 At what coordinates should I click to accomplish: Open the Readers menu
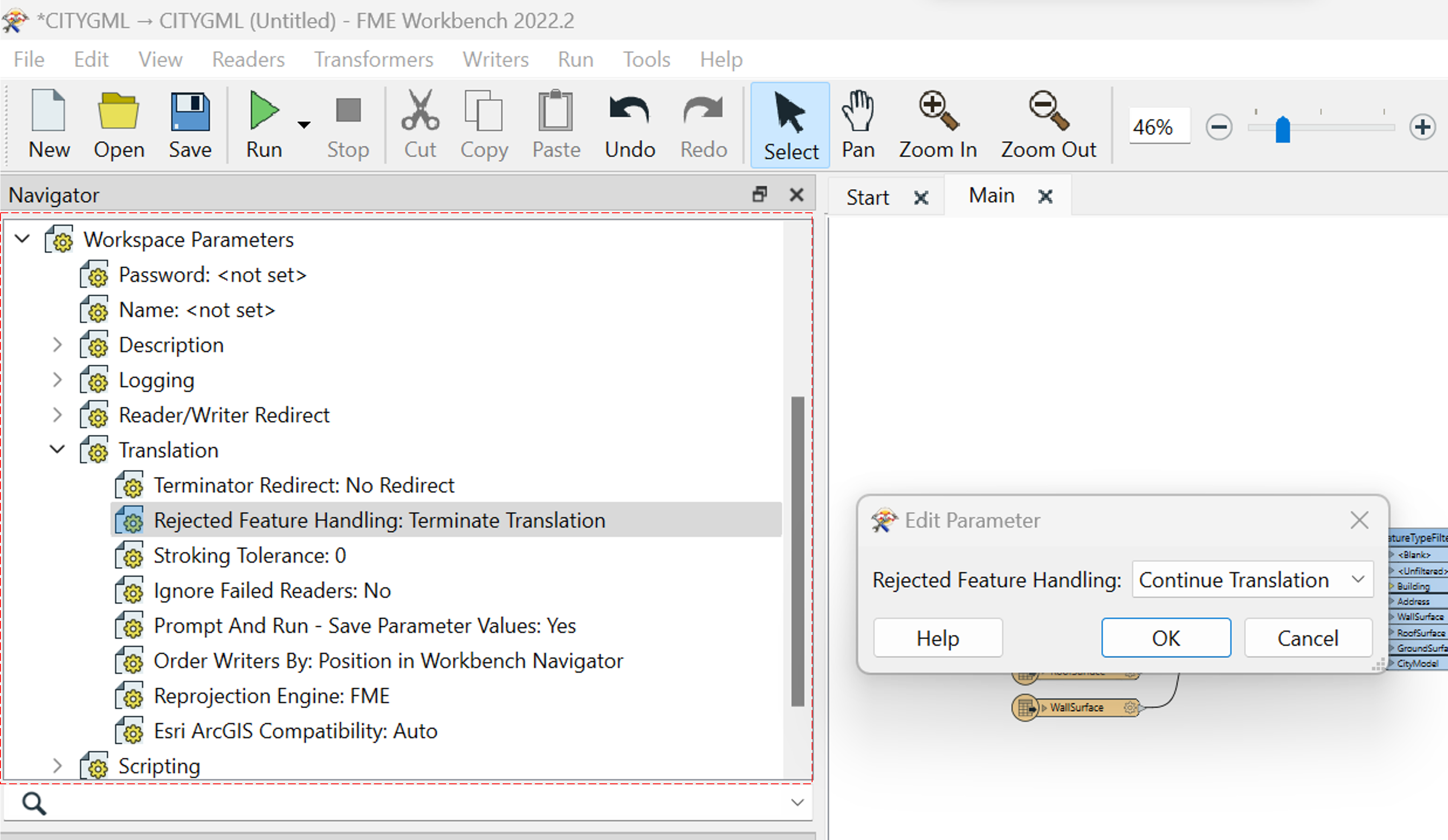pos(248,59)
